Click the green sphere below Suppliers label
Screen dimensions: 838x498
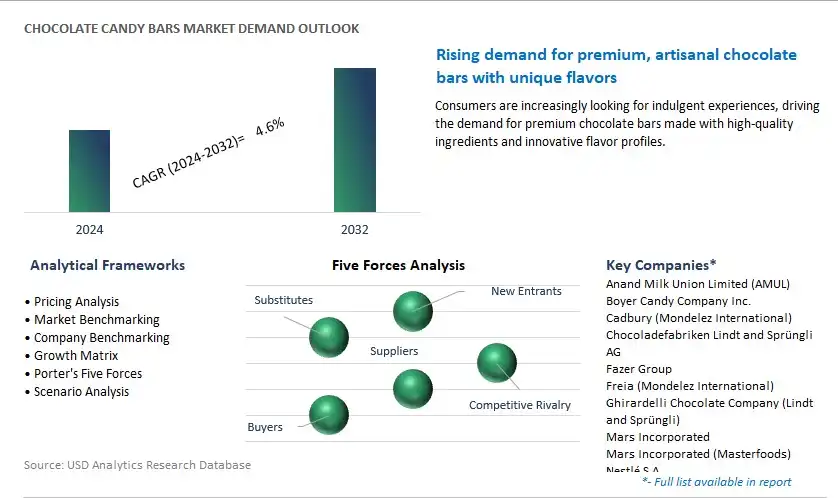(x=413, y=389)
